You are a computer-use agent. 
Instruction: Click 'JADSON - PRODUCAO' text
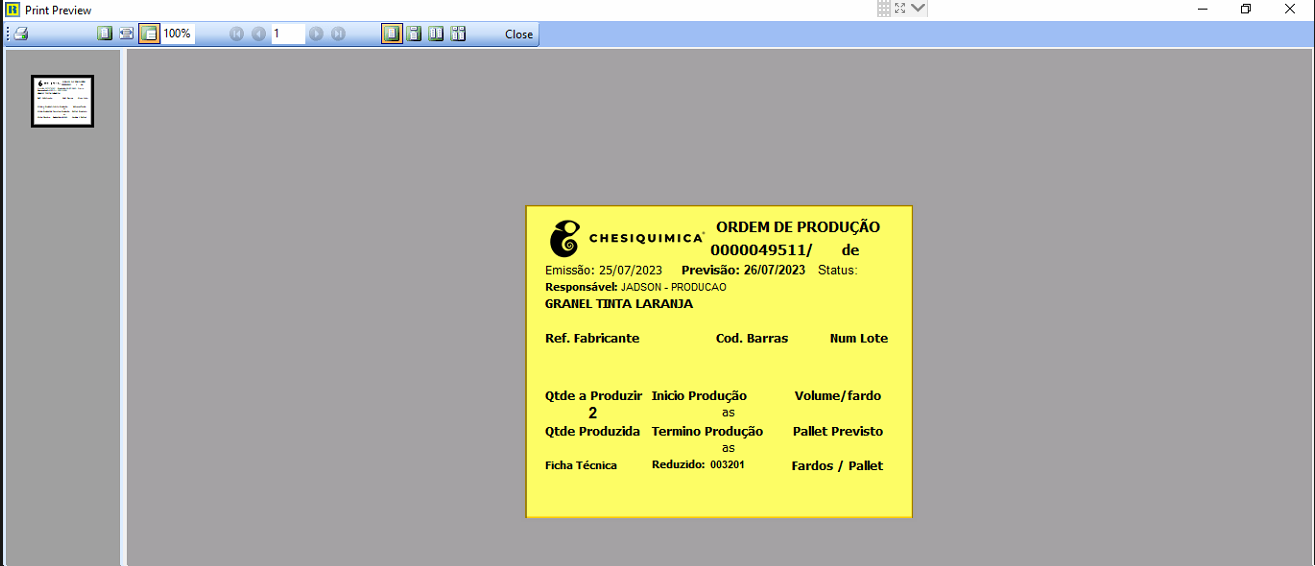point(673,287)
